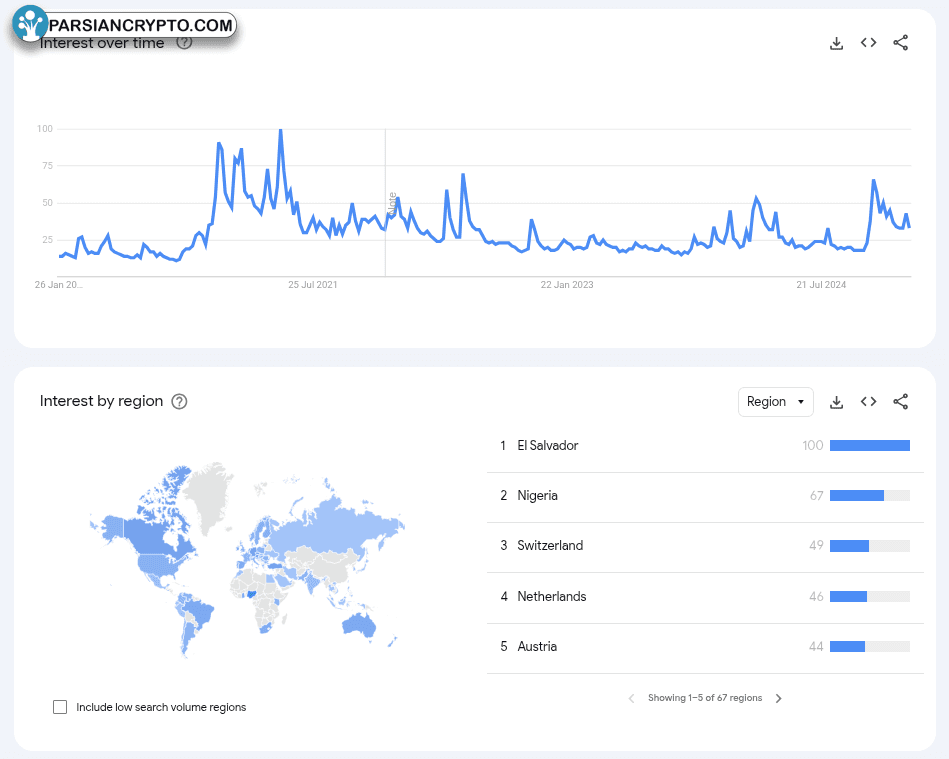The image size is (949, 759).
Task: Download the Interest over time chart data
Action: pos(837,43)
